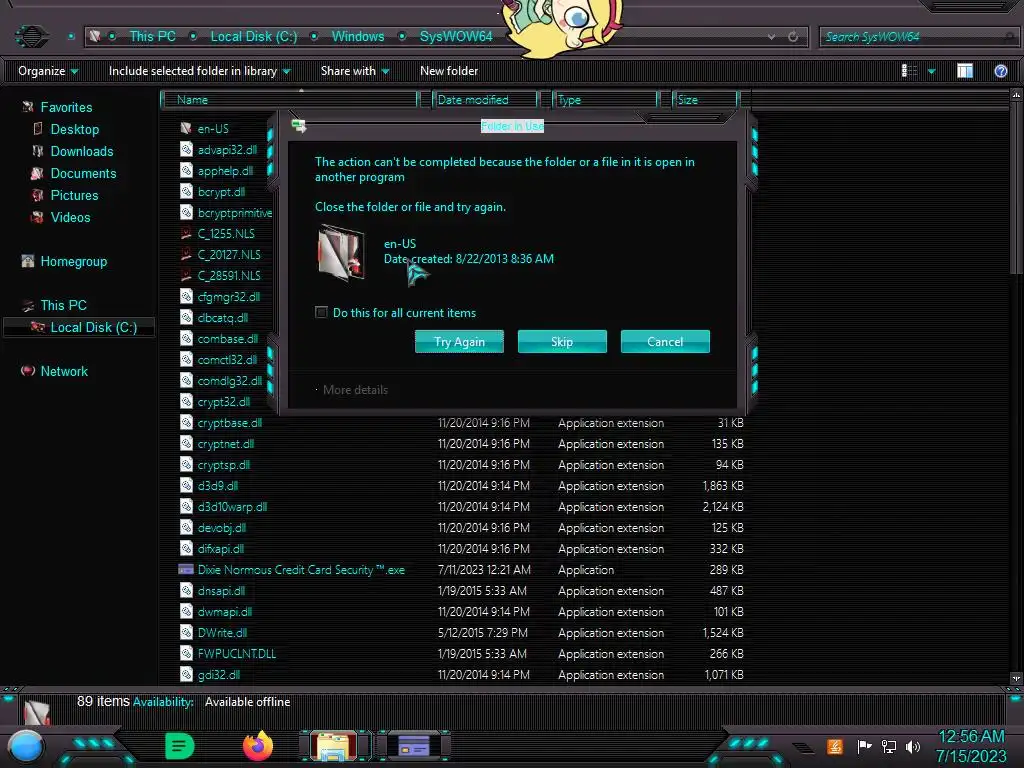The height and width of the screenshot is (768, 1024).
Task: Open Help with the question mark icon
Action: 1000,71
